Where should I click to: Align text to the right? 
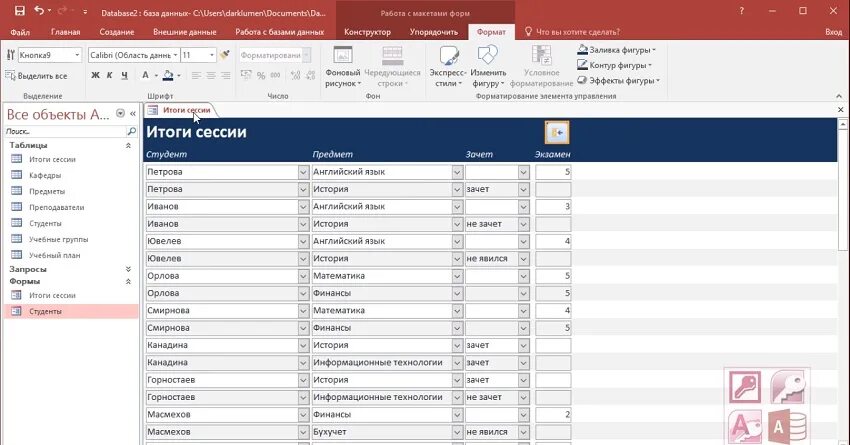226,75
